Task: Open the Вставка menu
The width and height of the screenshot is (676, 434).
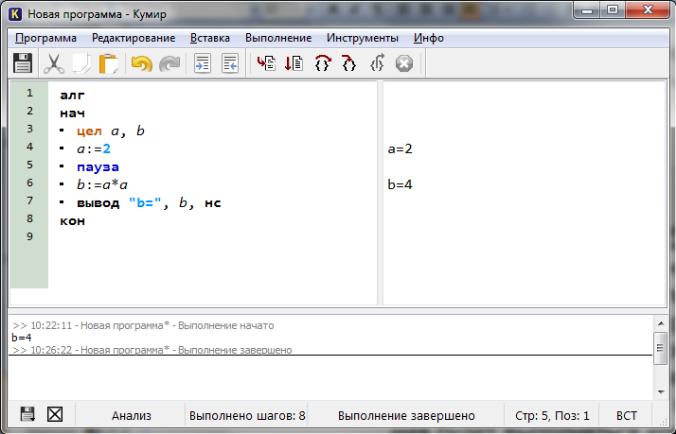Action: click(x=210, y=38)
